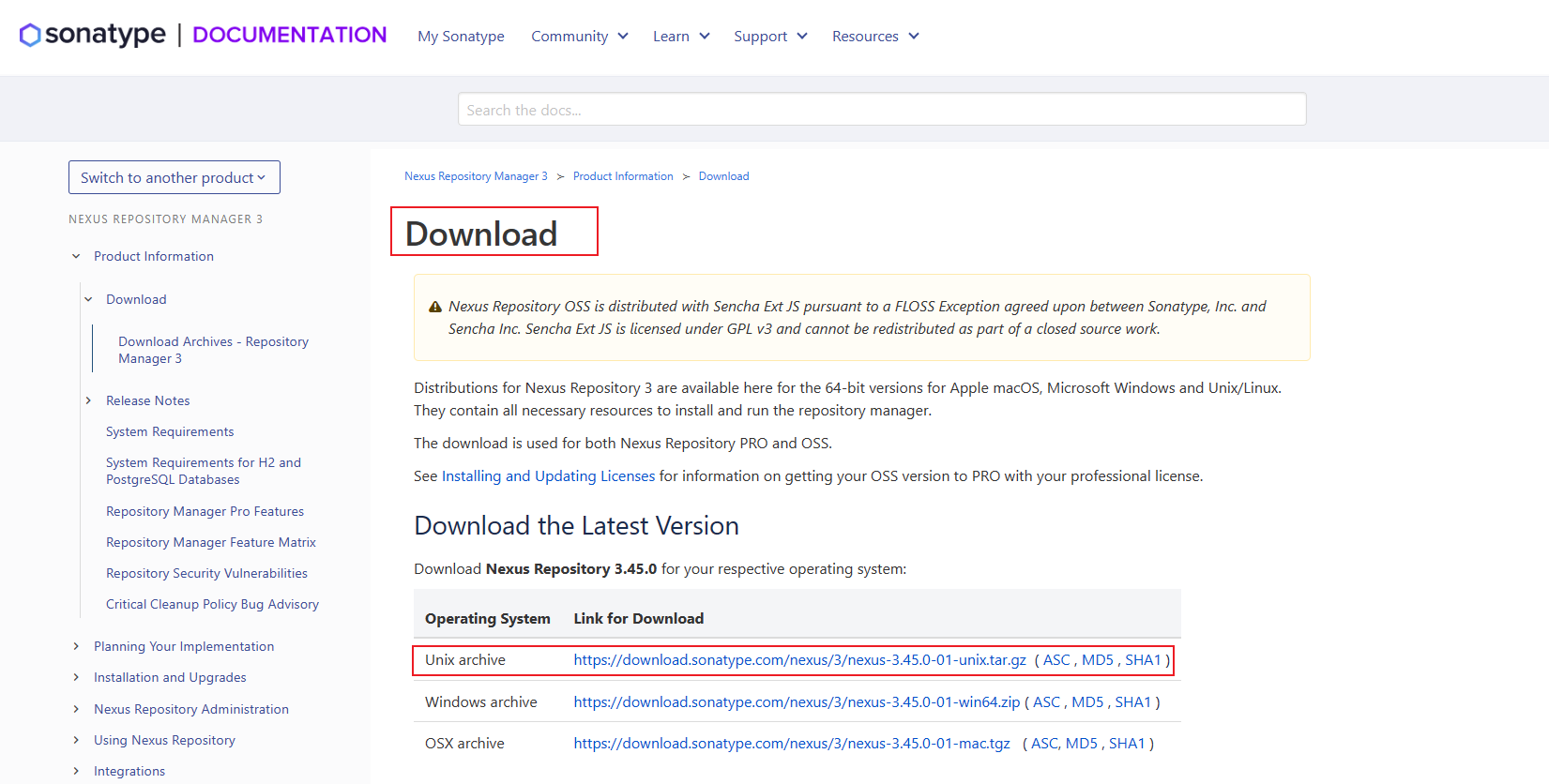
Task: Expand the Integrations chevron
Action: tap(76, 771)
